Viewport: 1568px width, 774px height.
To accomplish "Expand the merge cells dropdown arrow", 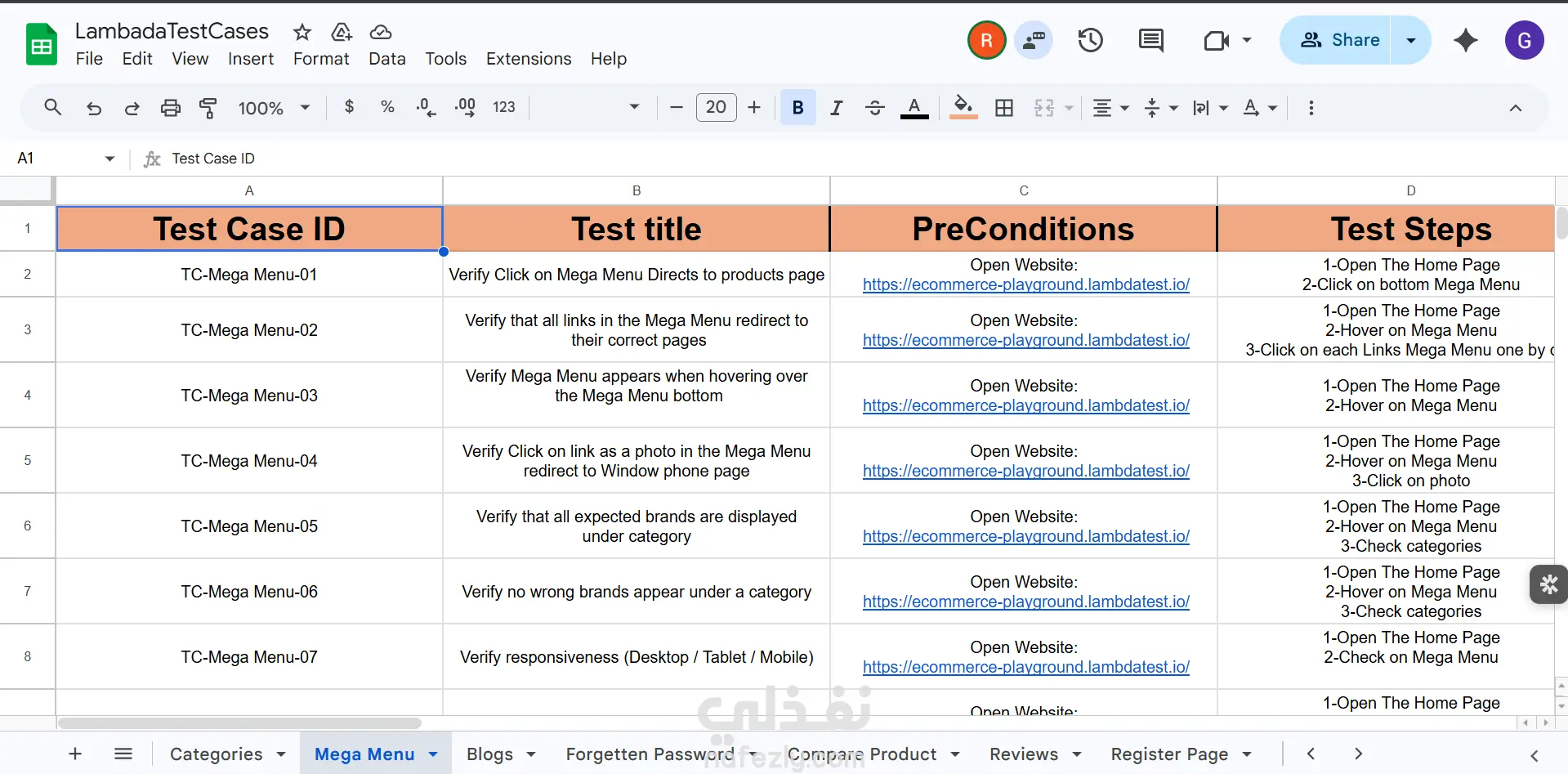I will (1068, 108).
